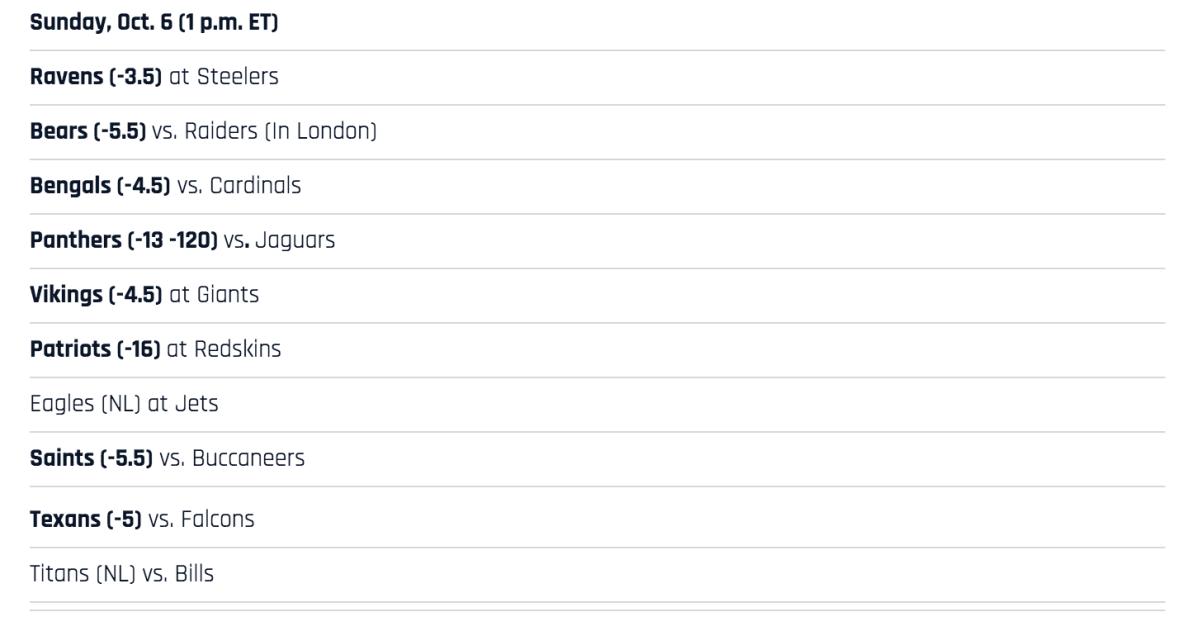Select the bold Texans (-5) text

[x=85, y=519]
